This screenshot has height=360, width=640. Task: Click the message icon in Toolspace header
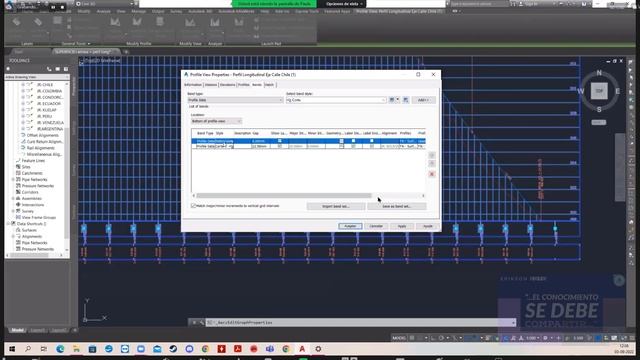pos(58,69)
